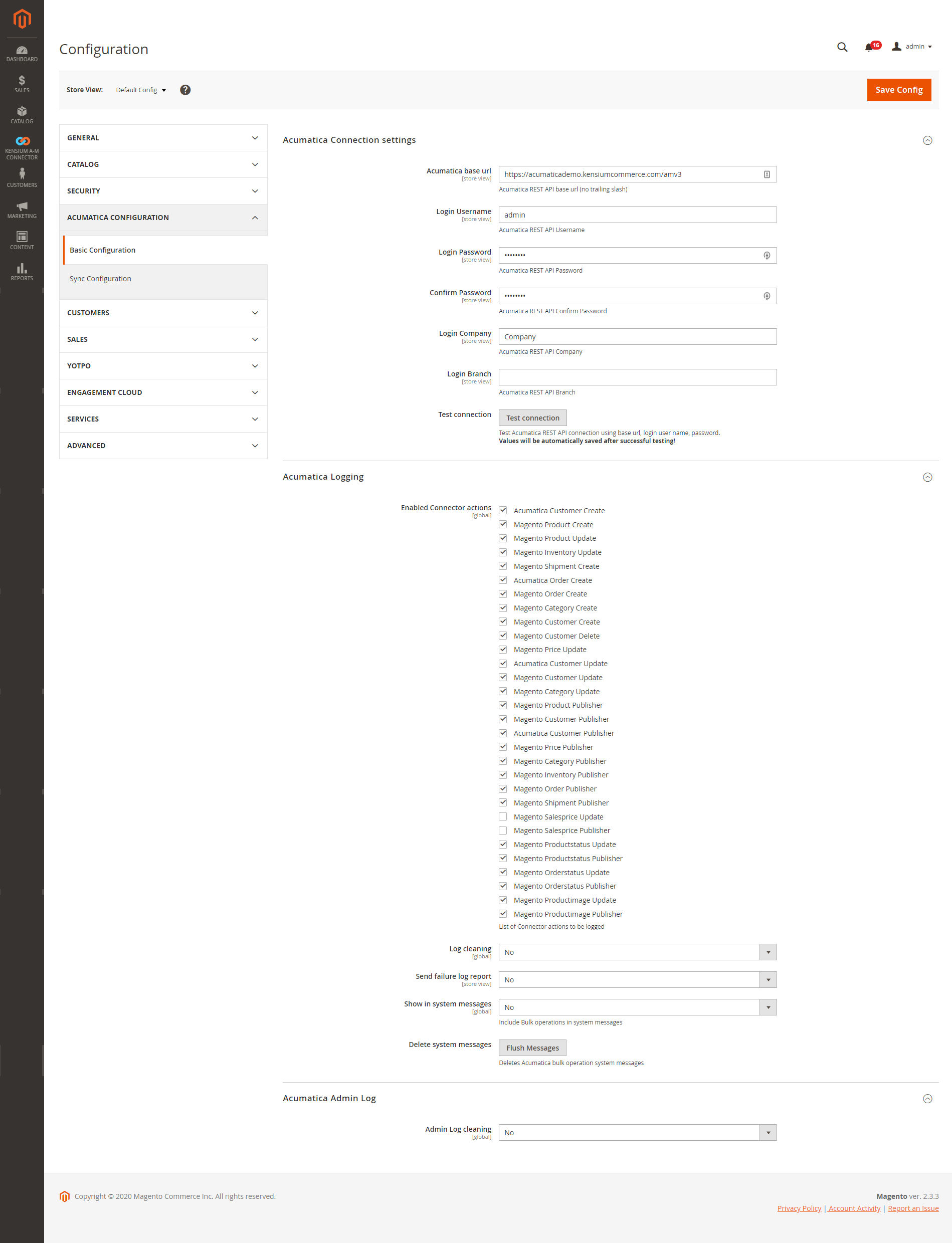The height and width of the screenshot is (1243, 952).
Task: Uncheck Acumatica Order Create logging
Action: [x=503, y=581]
